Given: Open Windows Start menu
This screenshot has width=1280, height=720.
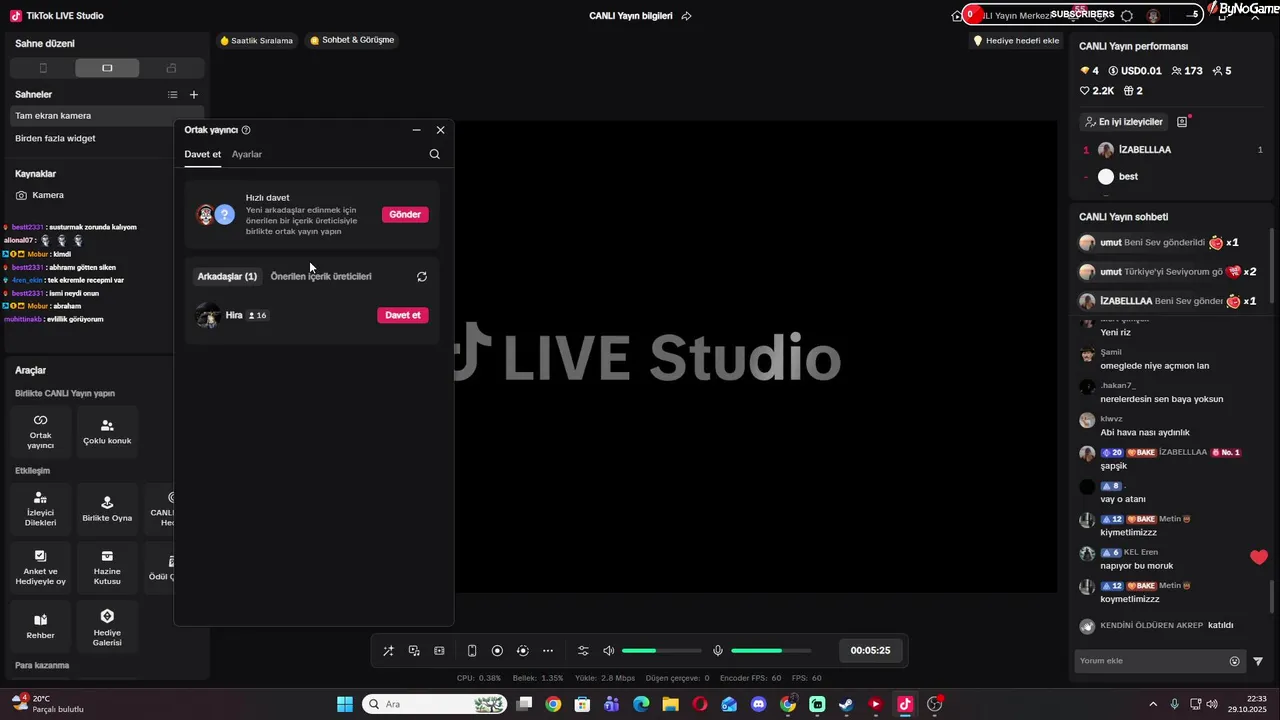Looking at the screenshot, I should click(345, 704).
